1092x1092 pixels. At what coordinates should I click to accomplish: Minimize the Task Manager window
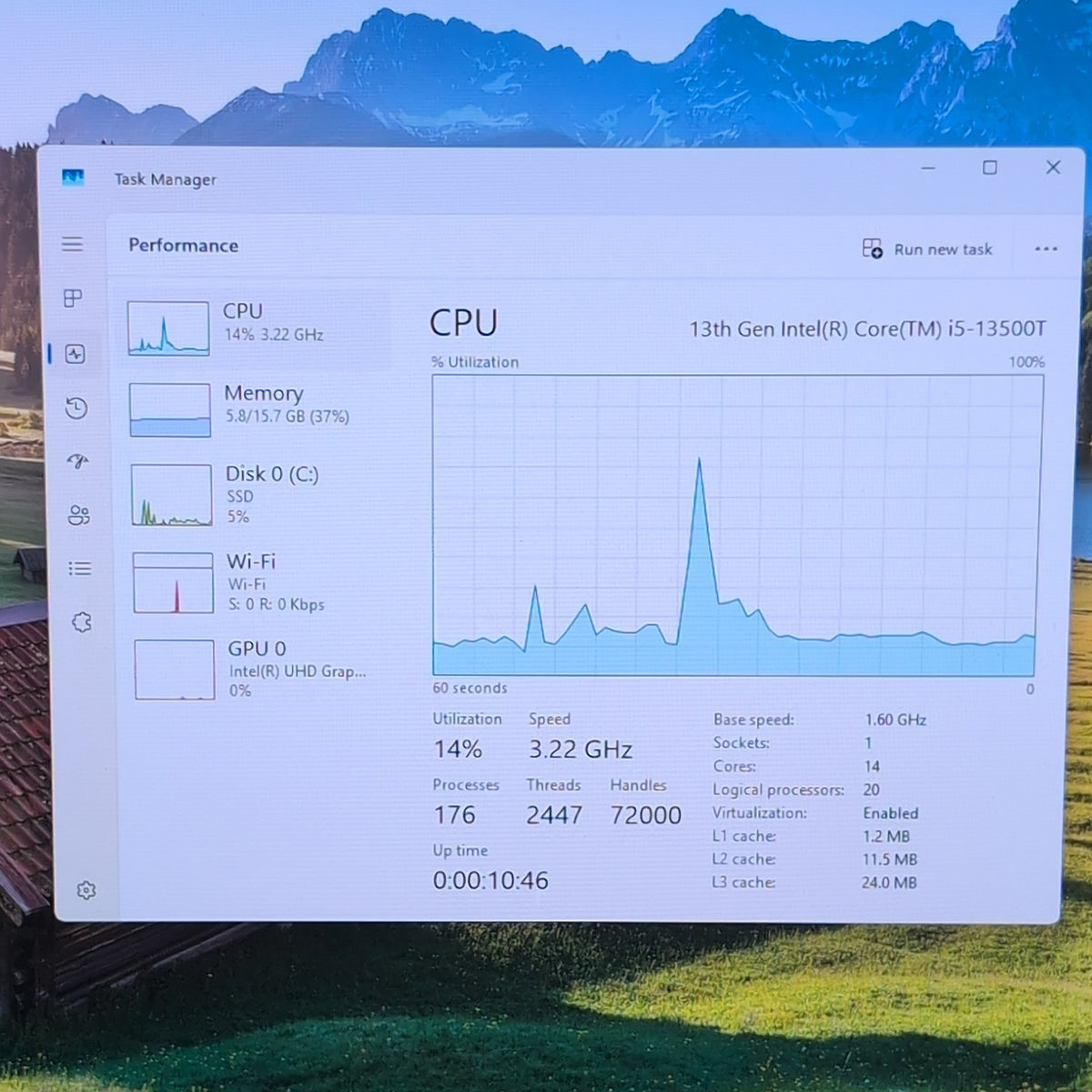pos(928,168)
